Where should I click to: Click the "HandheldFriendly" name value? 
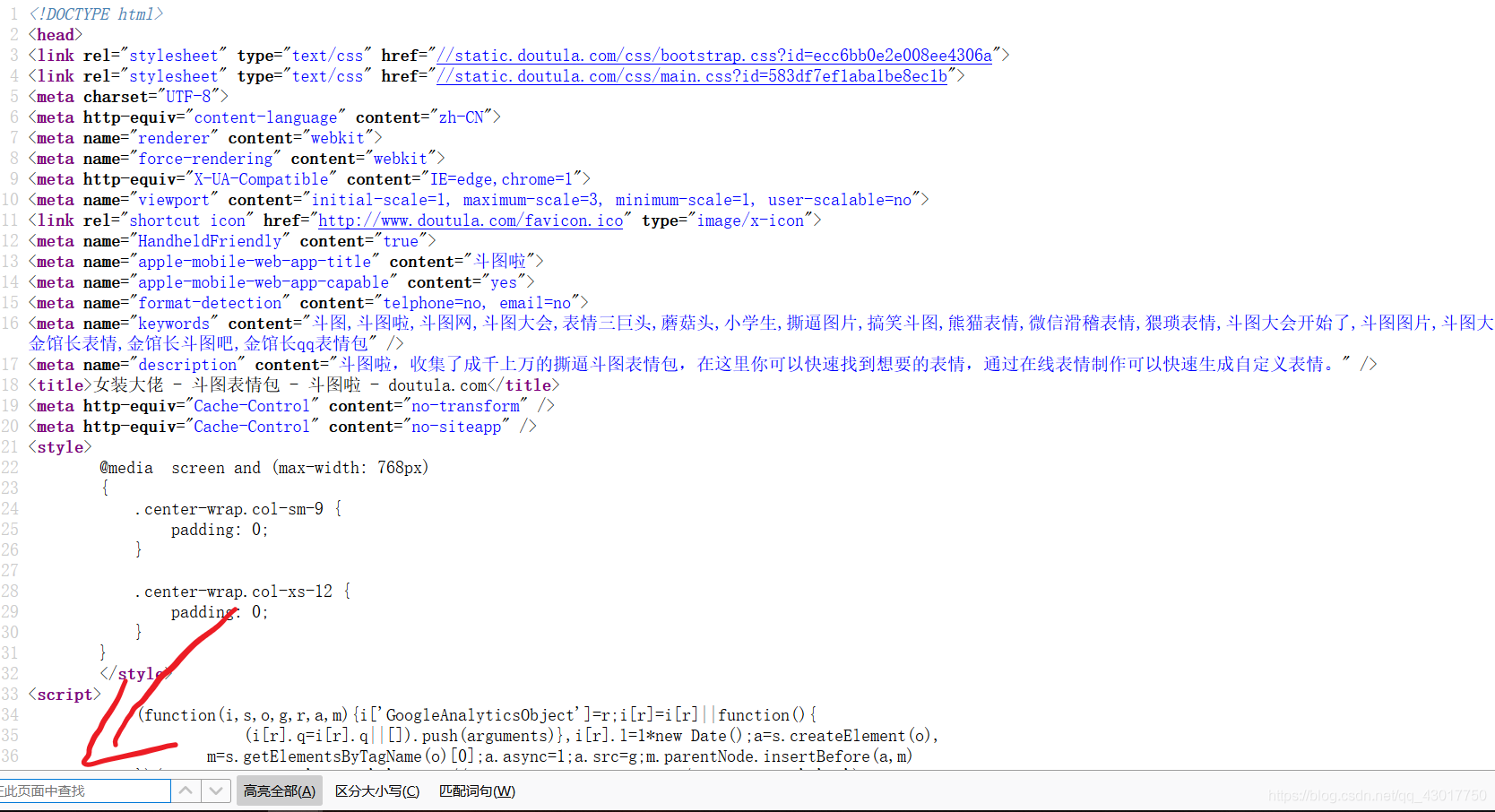[x=210, y=241]
